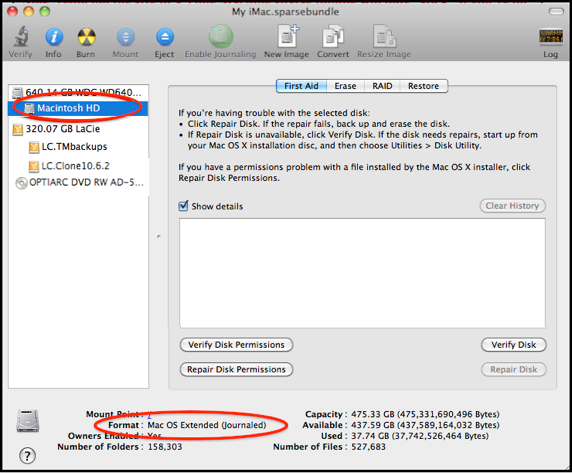Select 320.07 GB LaCie drive
The image size is (572, 473).
click(x=78, y=129)
